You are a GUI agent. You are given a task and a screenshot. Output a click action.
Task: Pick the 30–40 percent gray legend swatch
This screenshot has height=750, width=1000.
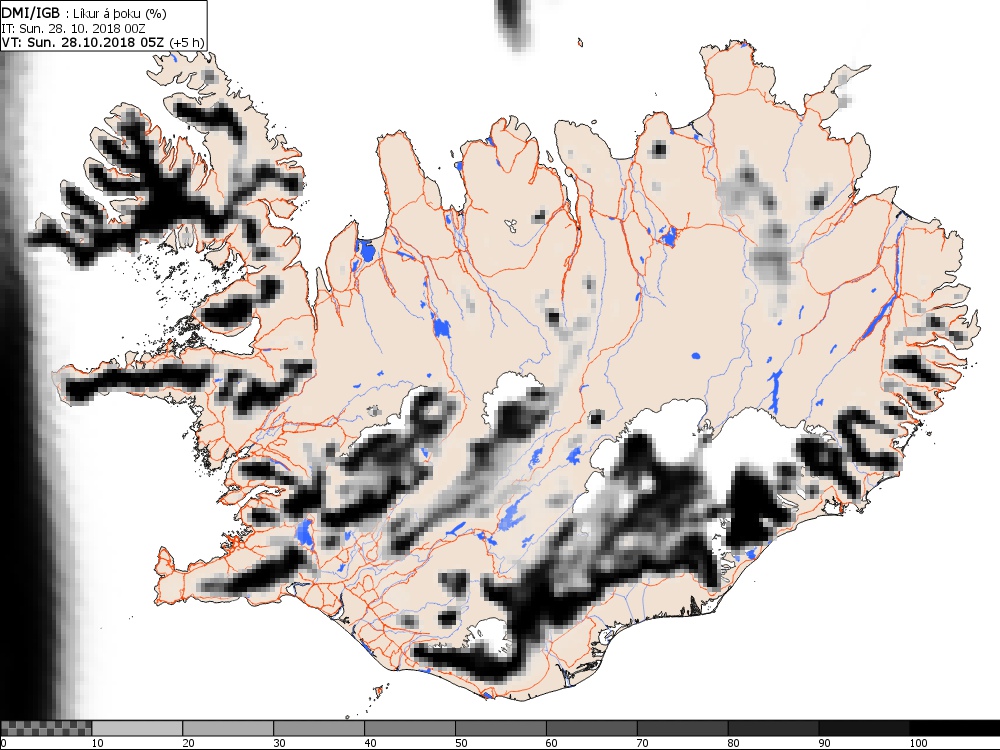319,728
